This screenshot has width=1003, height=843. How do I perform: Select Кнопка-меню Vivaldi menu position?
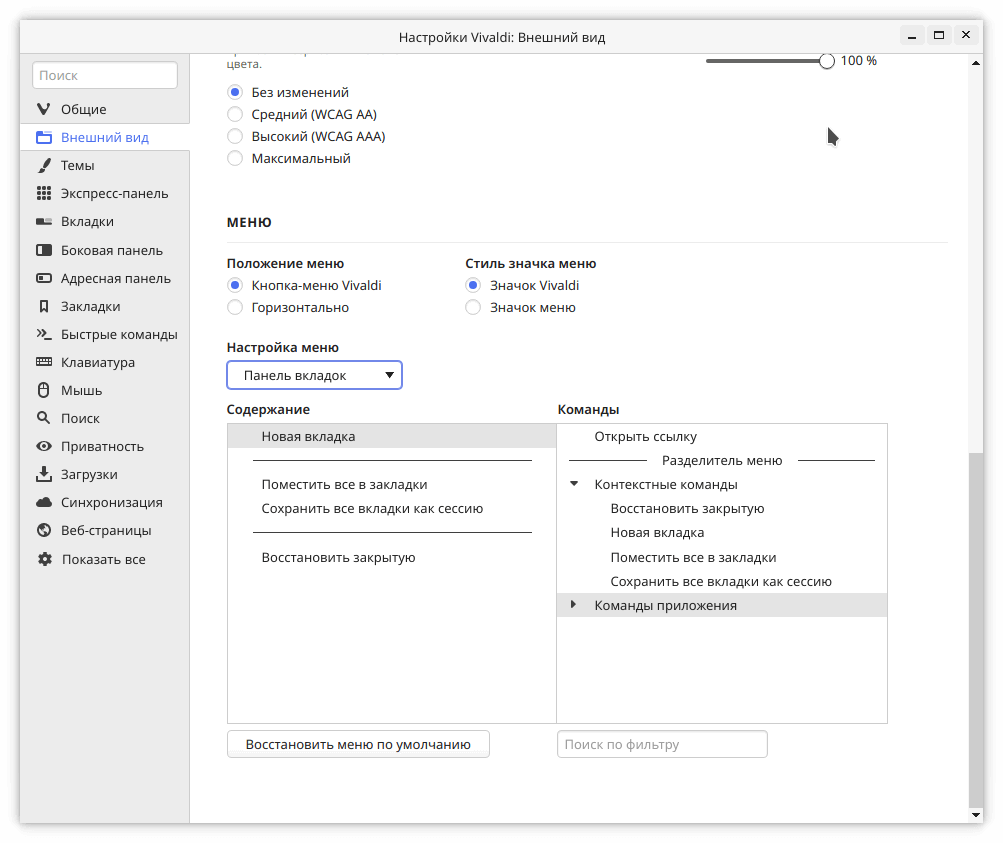235,285
